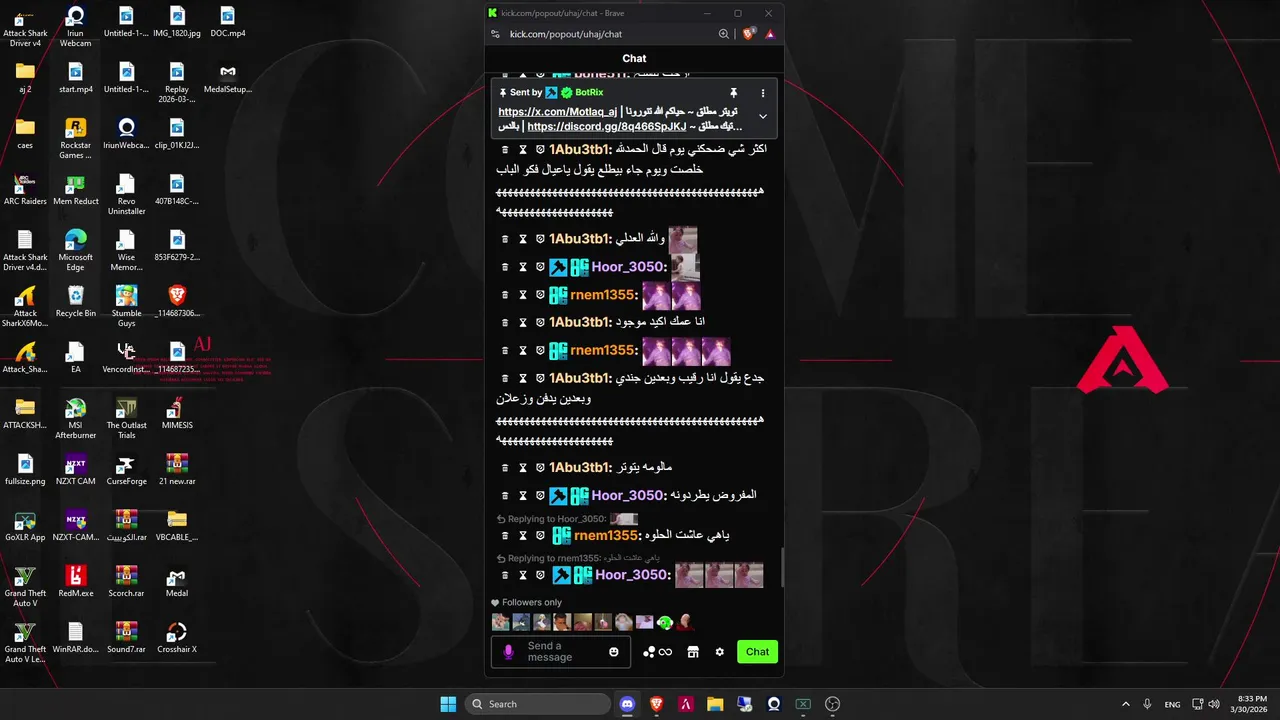Unpin the BotRix pinned message
The image size is (1280, 720).
tap(733, 93)
